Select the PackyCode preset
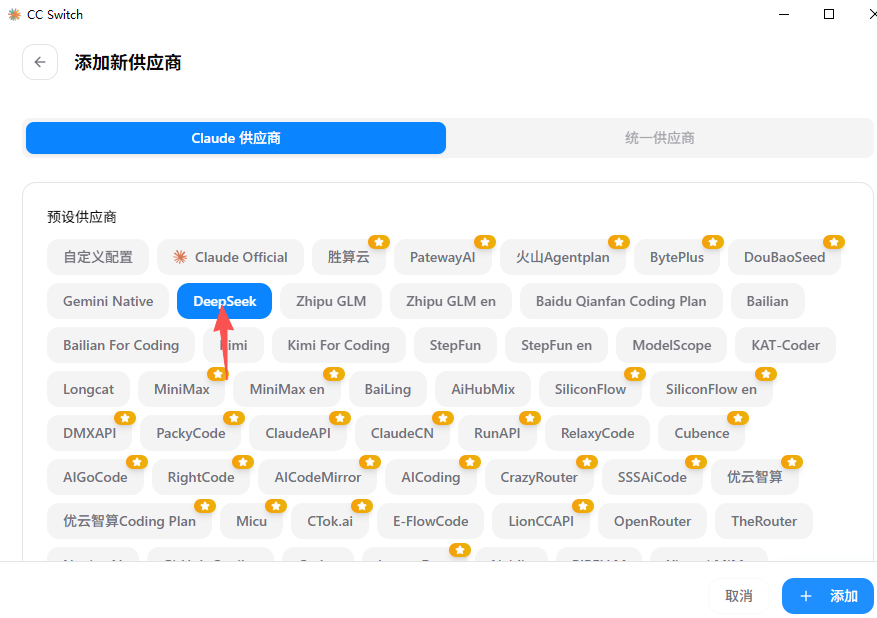The image size is (877, 618). click(191, 433)
